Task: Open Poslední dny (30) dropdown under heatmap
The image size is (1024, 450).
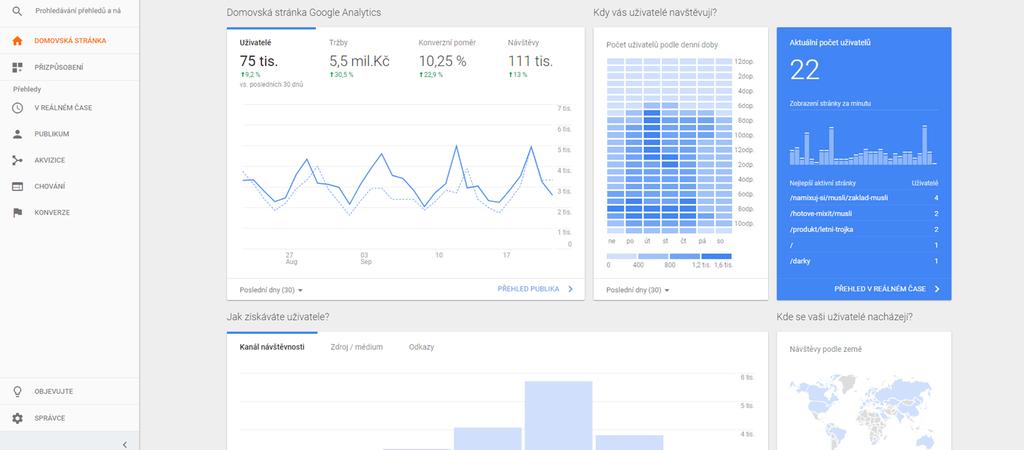Action: (637, 290)
